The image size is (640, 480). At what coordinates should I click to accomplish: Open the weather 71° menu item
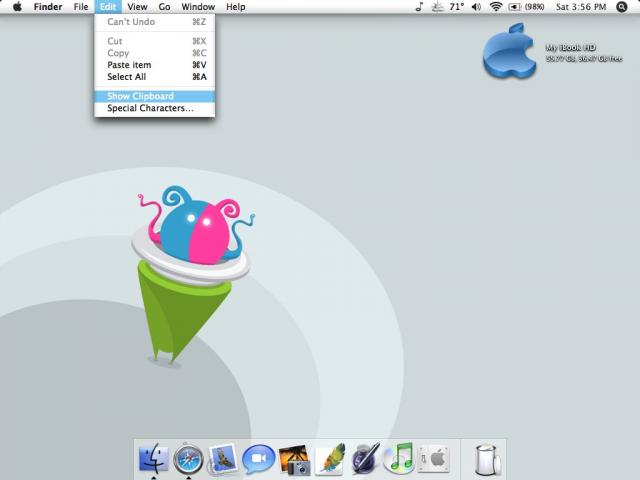coord(448,7)
